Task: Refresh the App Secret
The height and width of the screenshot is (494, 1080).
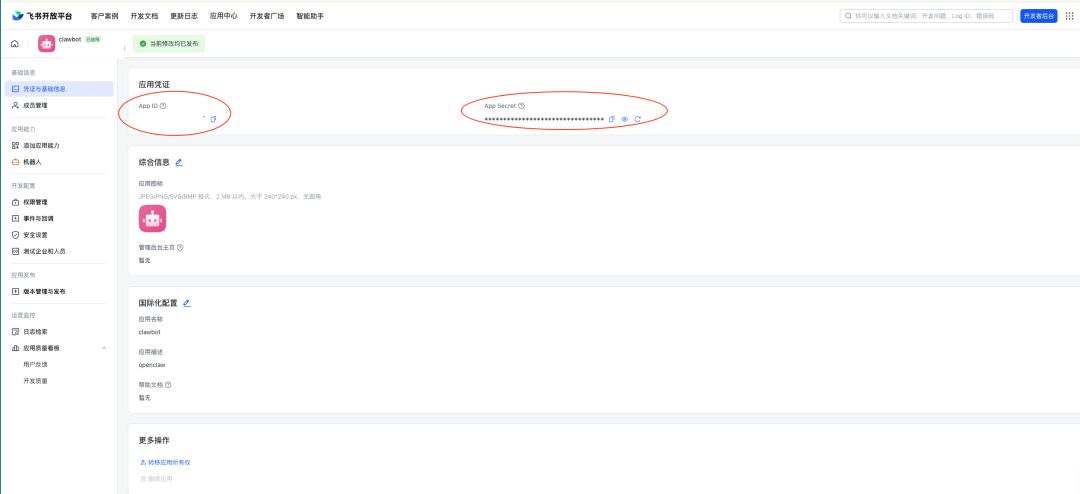Action: (x=637, y=119)
